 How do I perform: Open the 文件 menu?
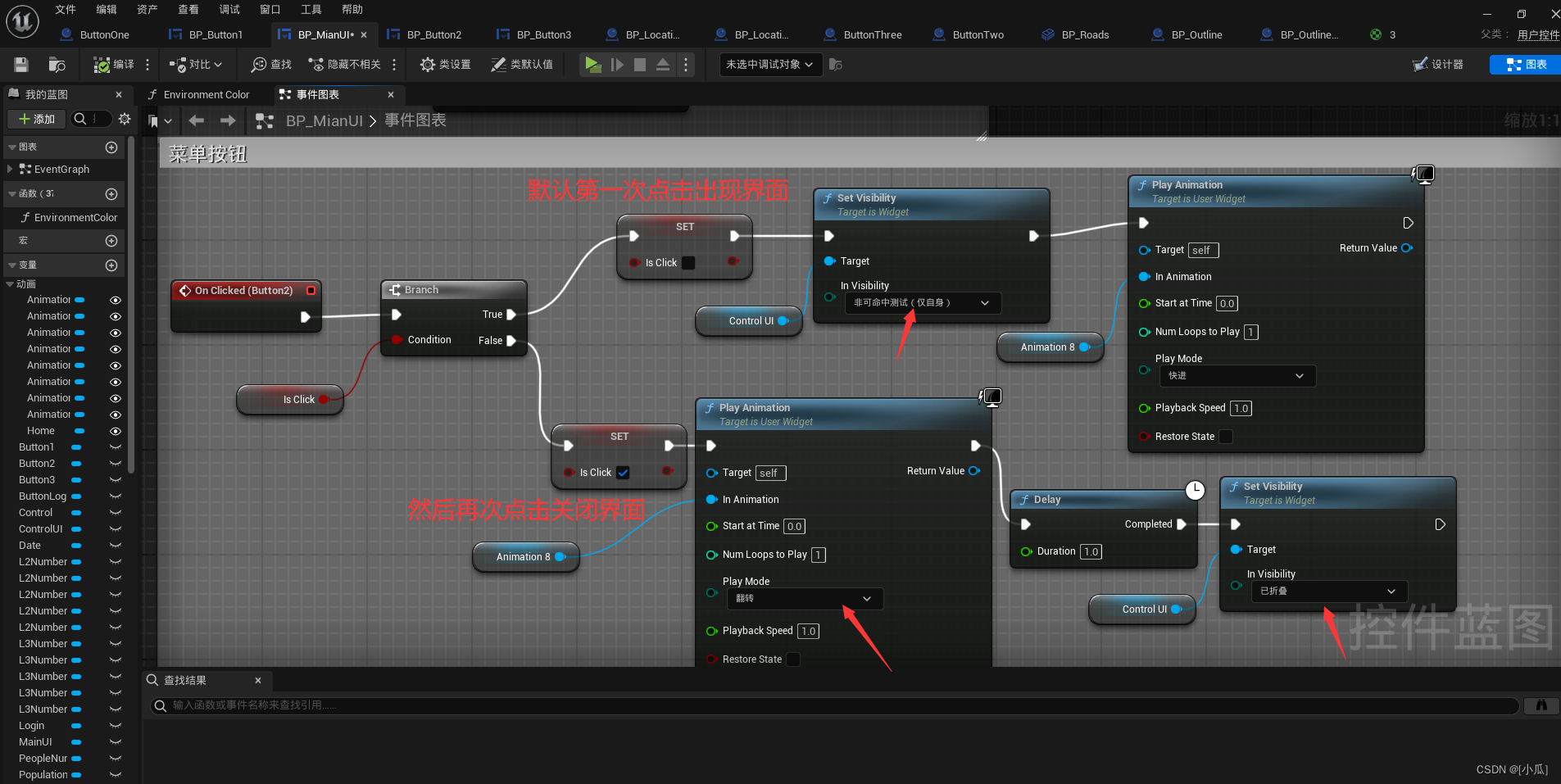[x=66, y=10]
